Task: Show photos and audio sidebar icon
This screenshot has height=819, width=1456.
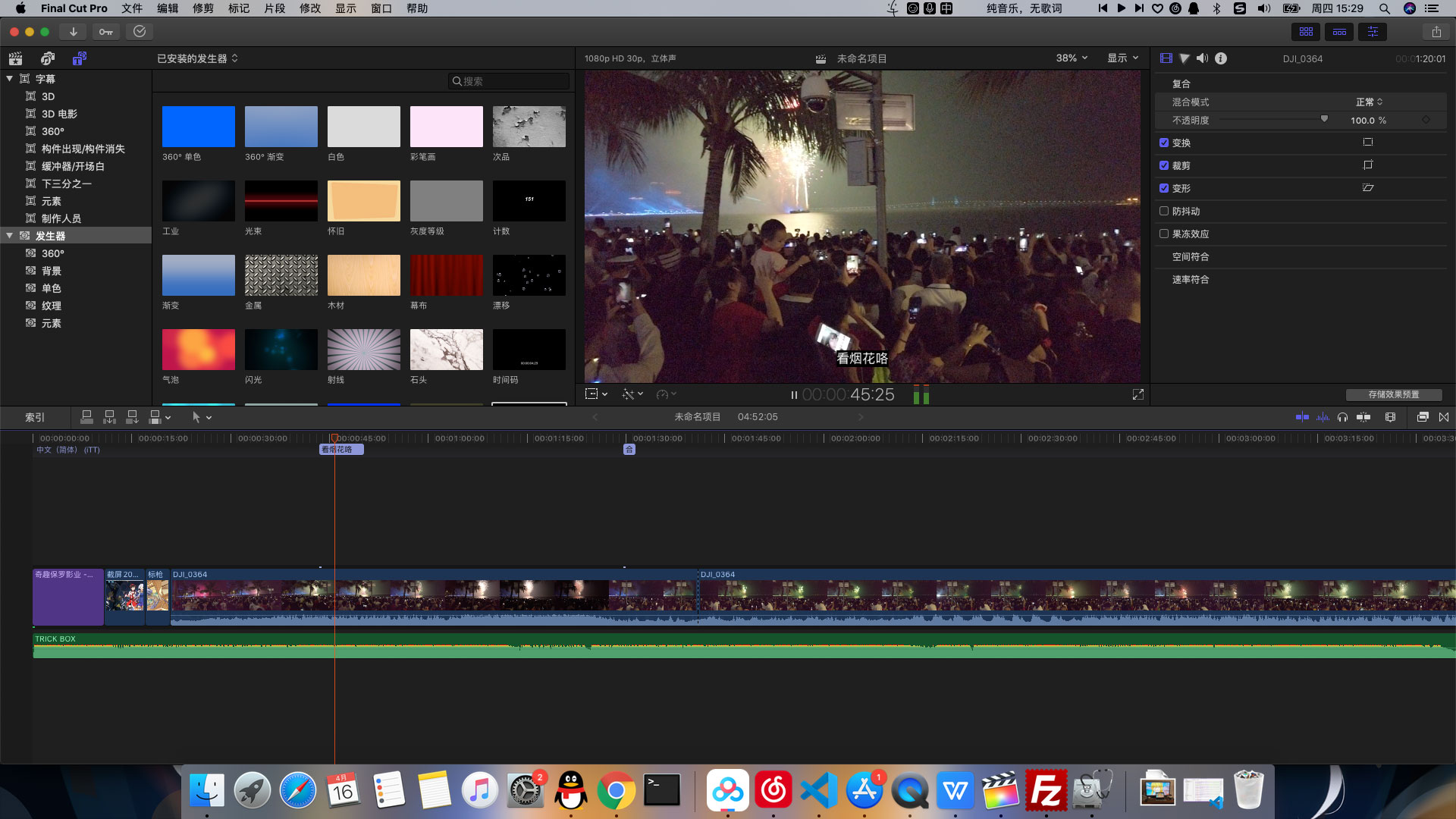Action: pos(48,58)
